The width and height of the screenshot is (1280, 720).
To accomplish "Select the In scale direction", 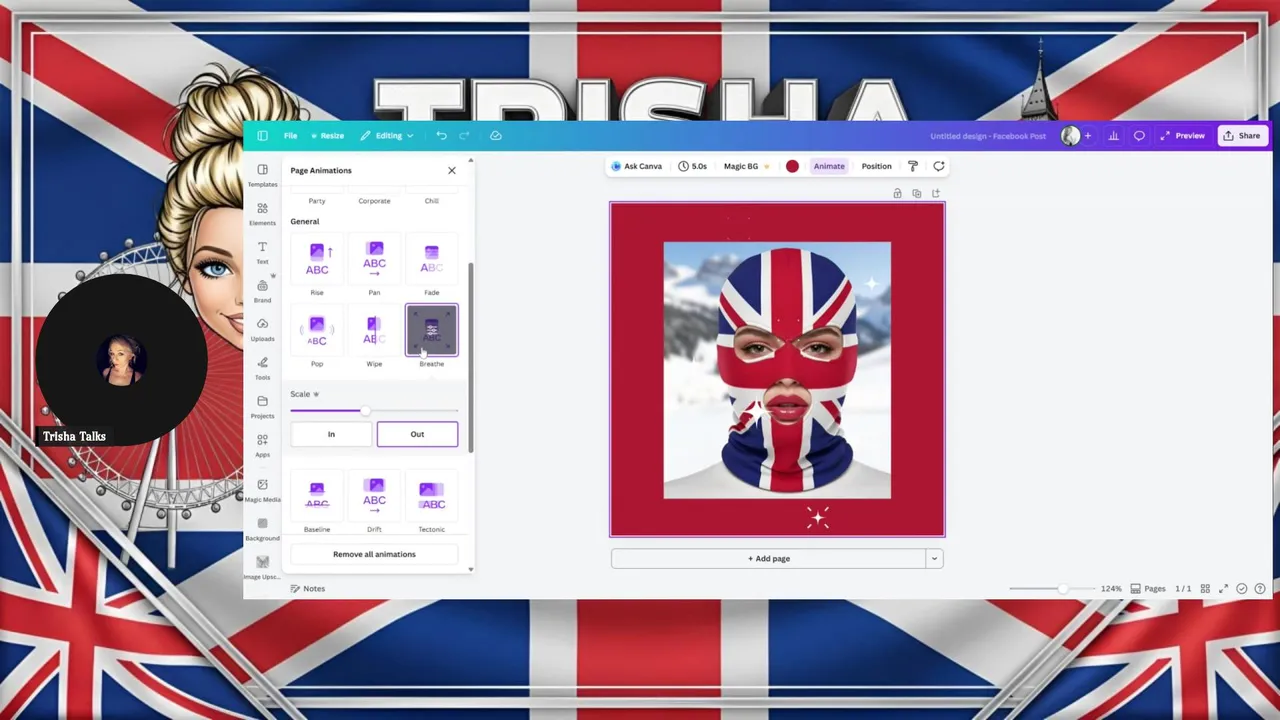I will pos(331,434).
